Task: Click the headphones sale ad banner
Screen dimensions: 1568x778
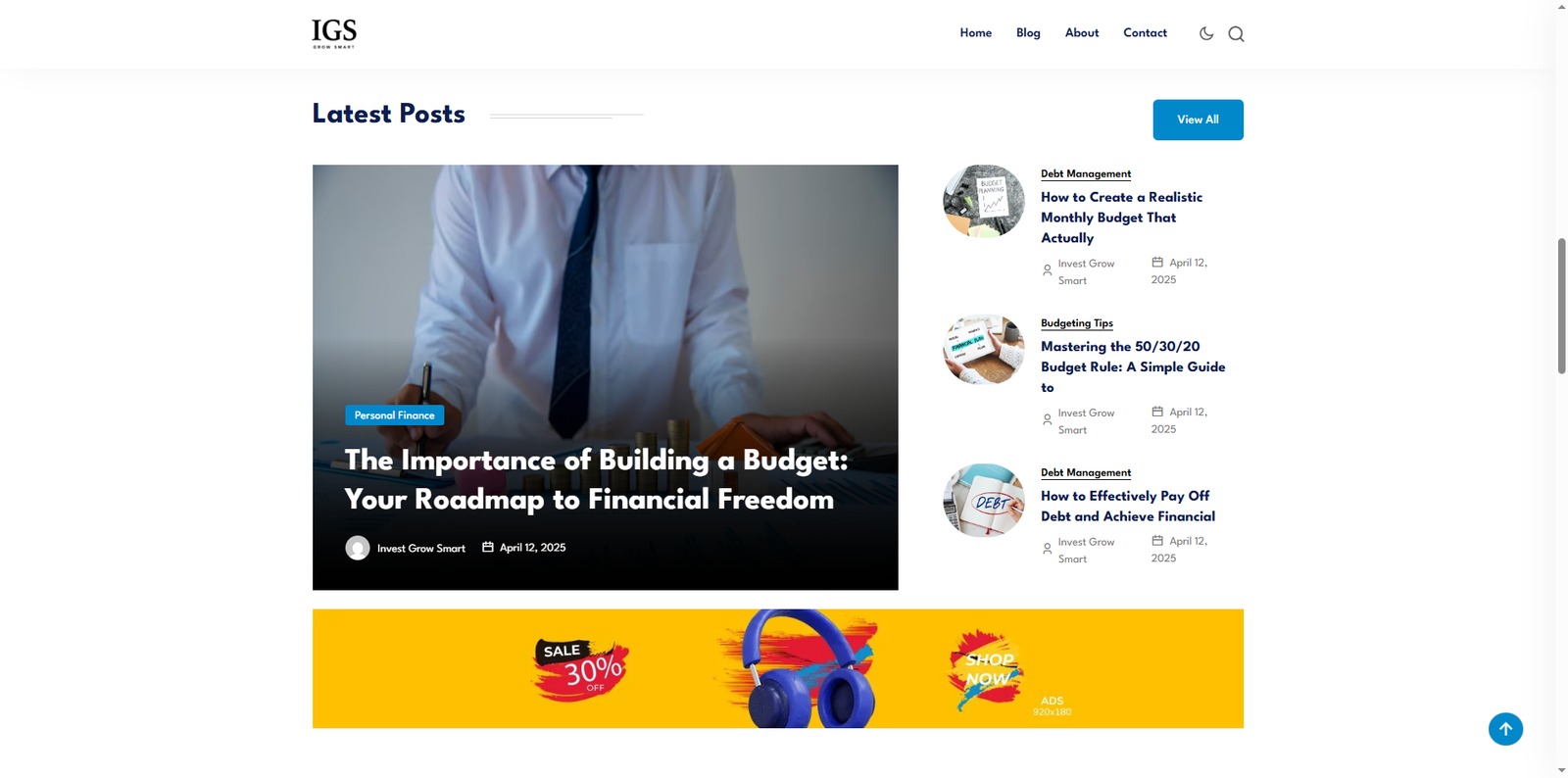Action: [x=778, y=668]
